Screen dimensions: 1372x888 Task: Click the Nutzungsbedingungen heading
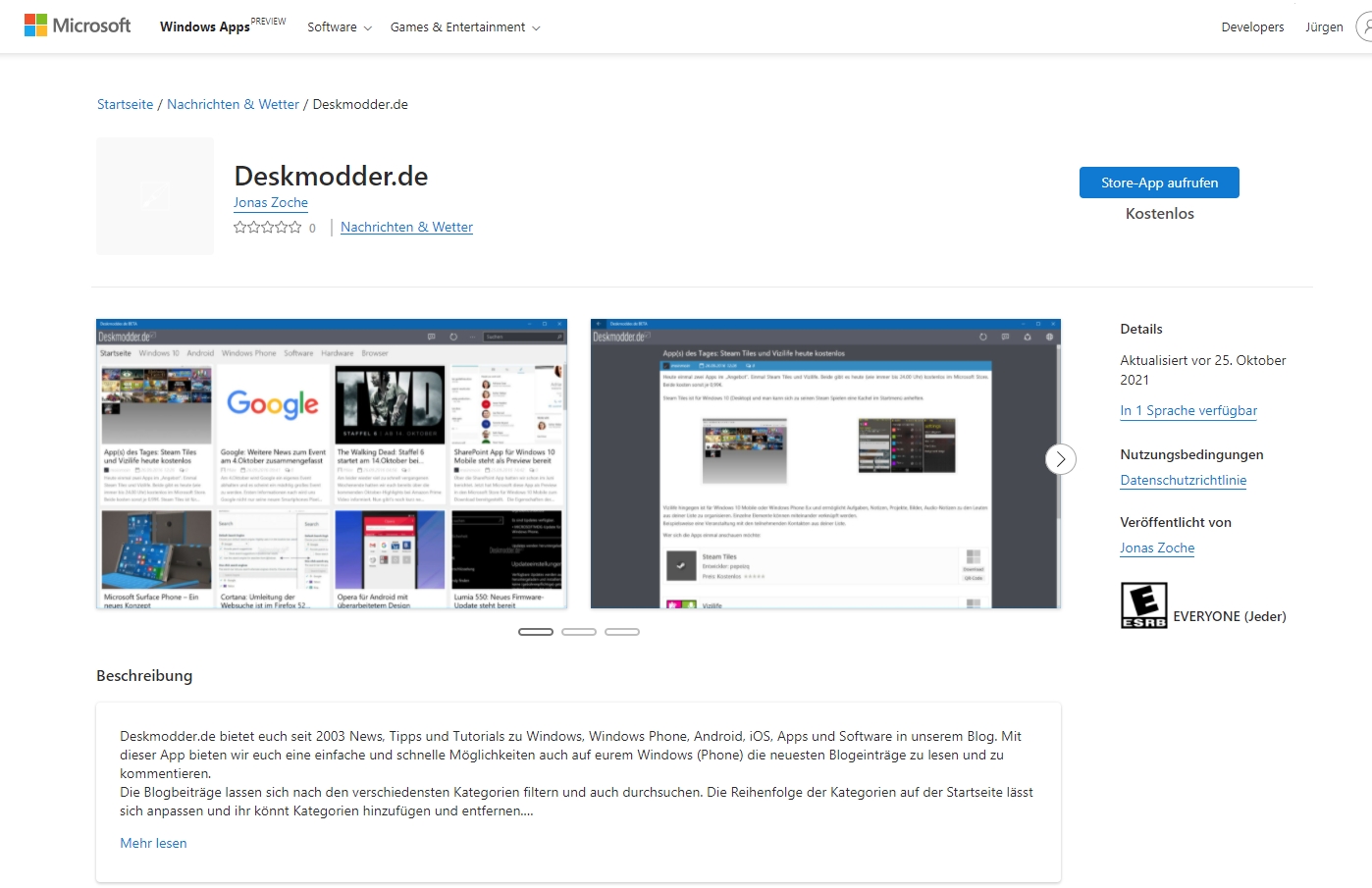pos(1191,454)
